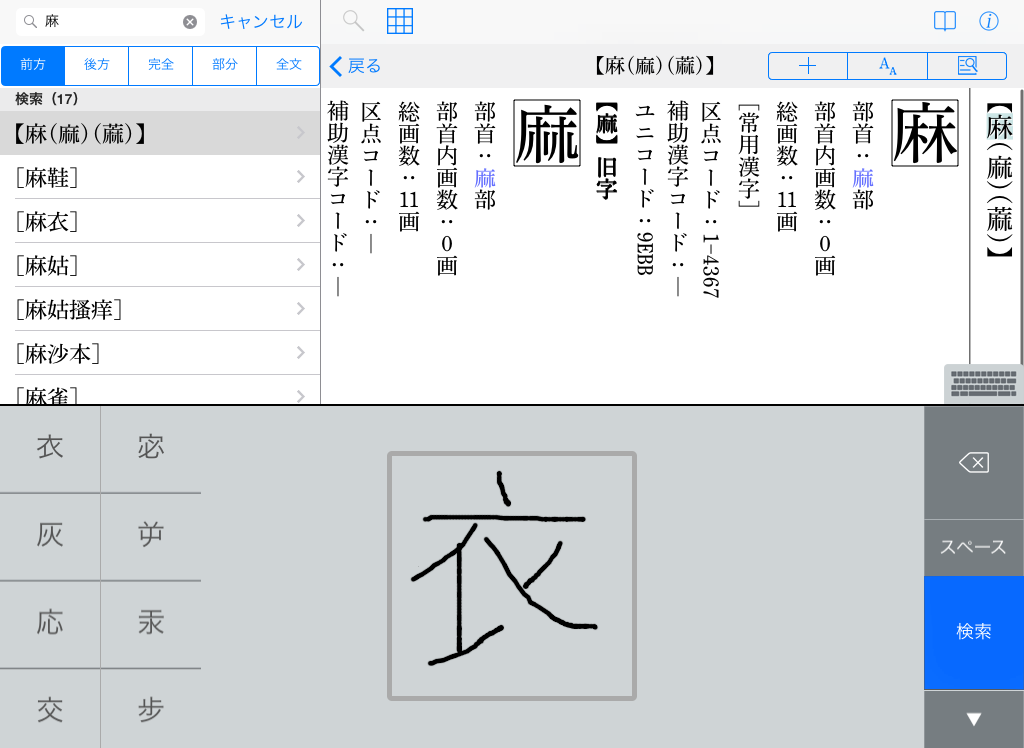Open the 麻鞋 entry in results
1024x748 pixels.
160,177
